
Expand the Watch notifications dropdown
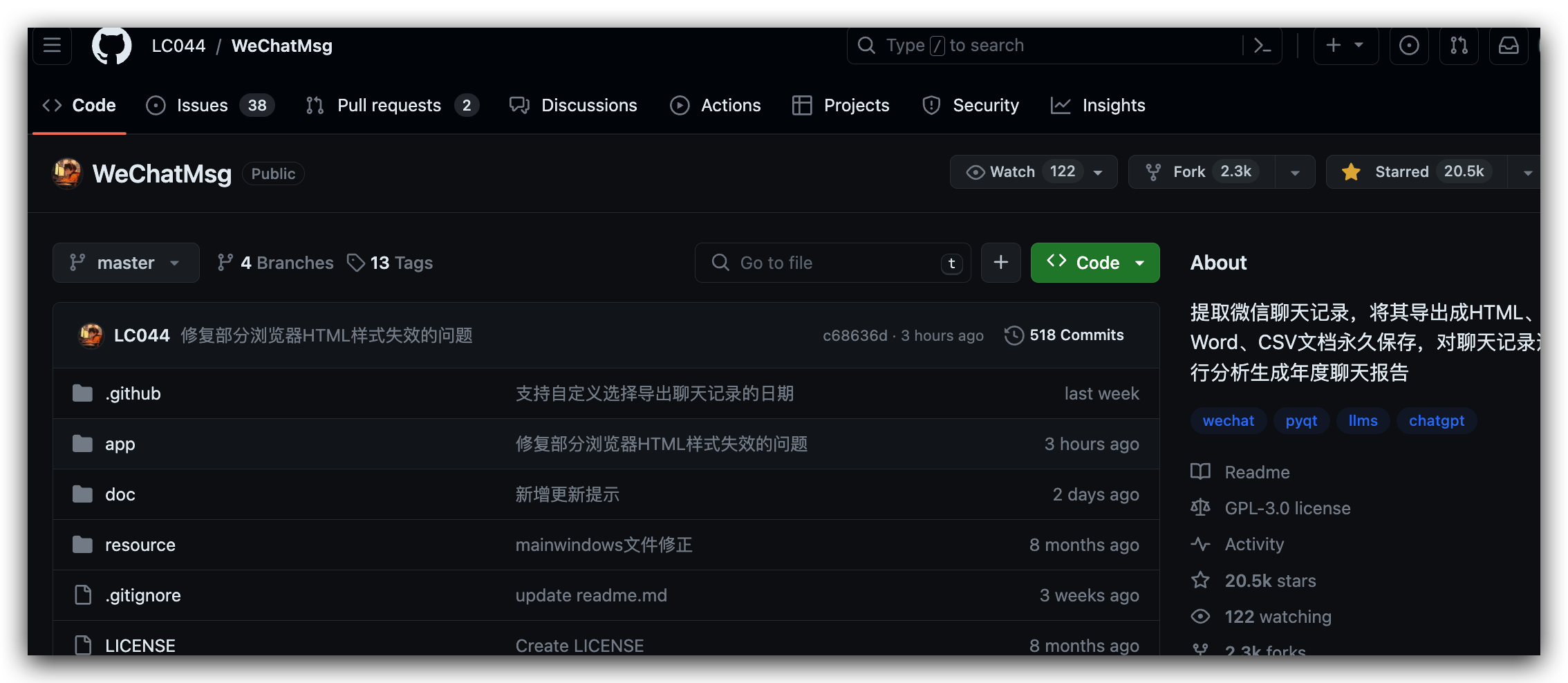[x=1098, y=172]
